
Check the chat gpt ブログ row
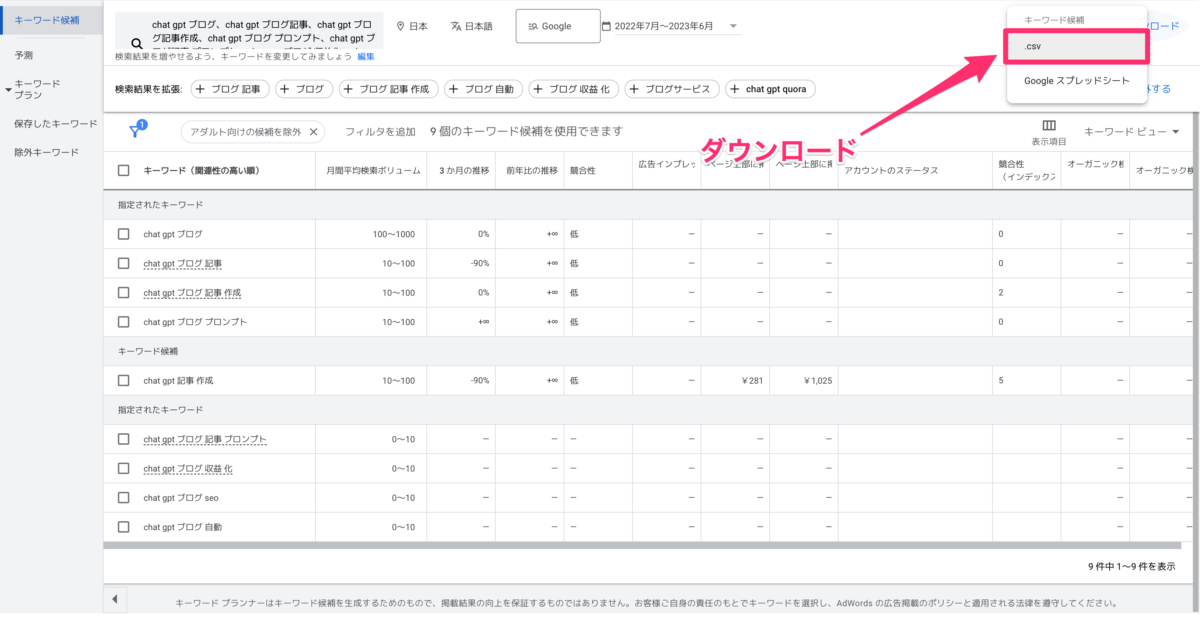[x=124, y=234]
